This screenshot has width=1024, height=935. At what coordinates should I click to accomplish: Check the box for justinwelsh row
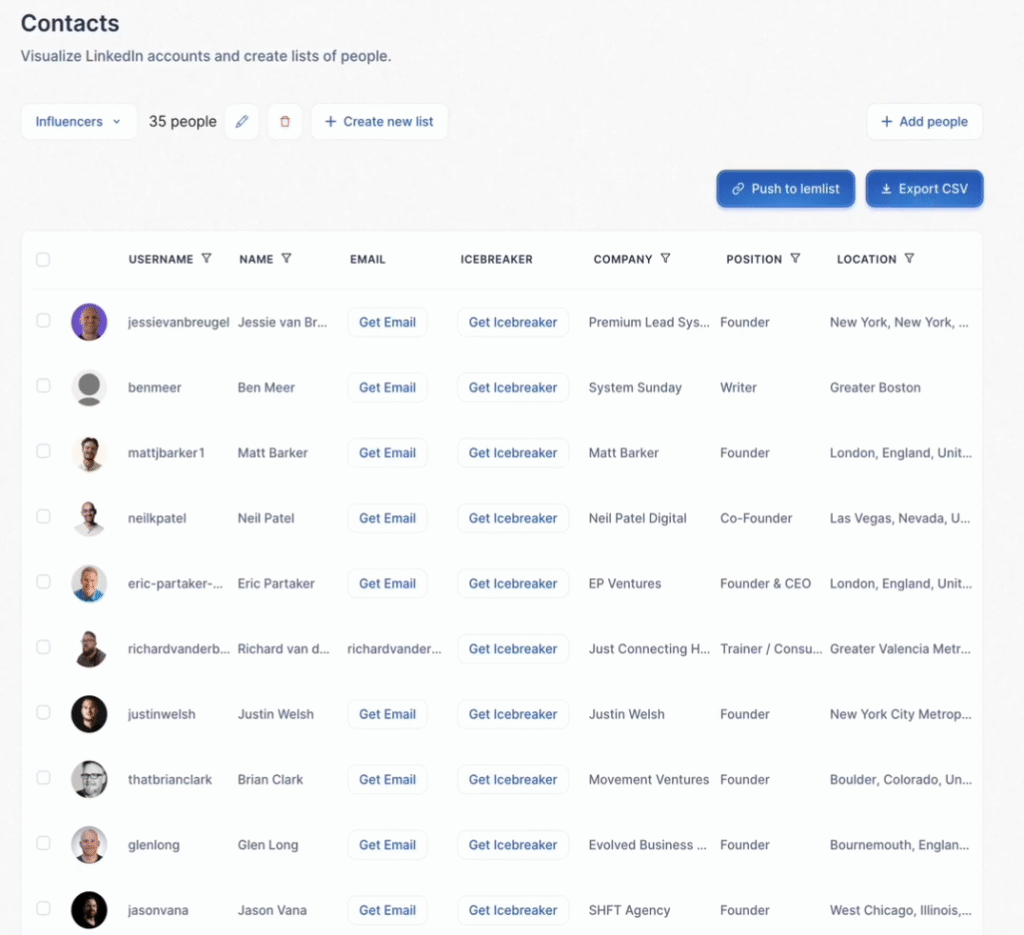43,712
